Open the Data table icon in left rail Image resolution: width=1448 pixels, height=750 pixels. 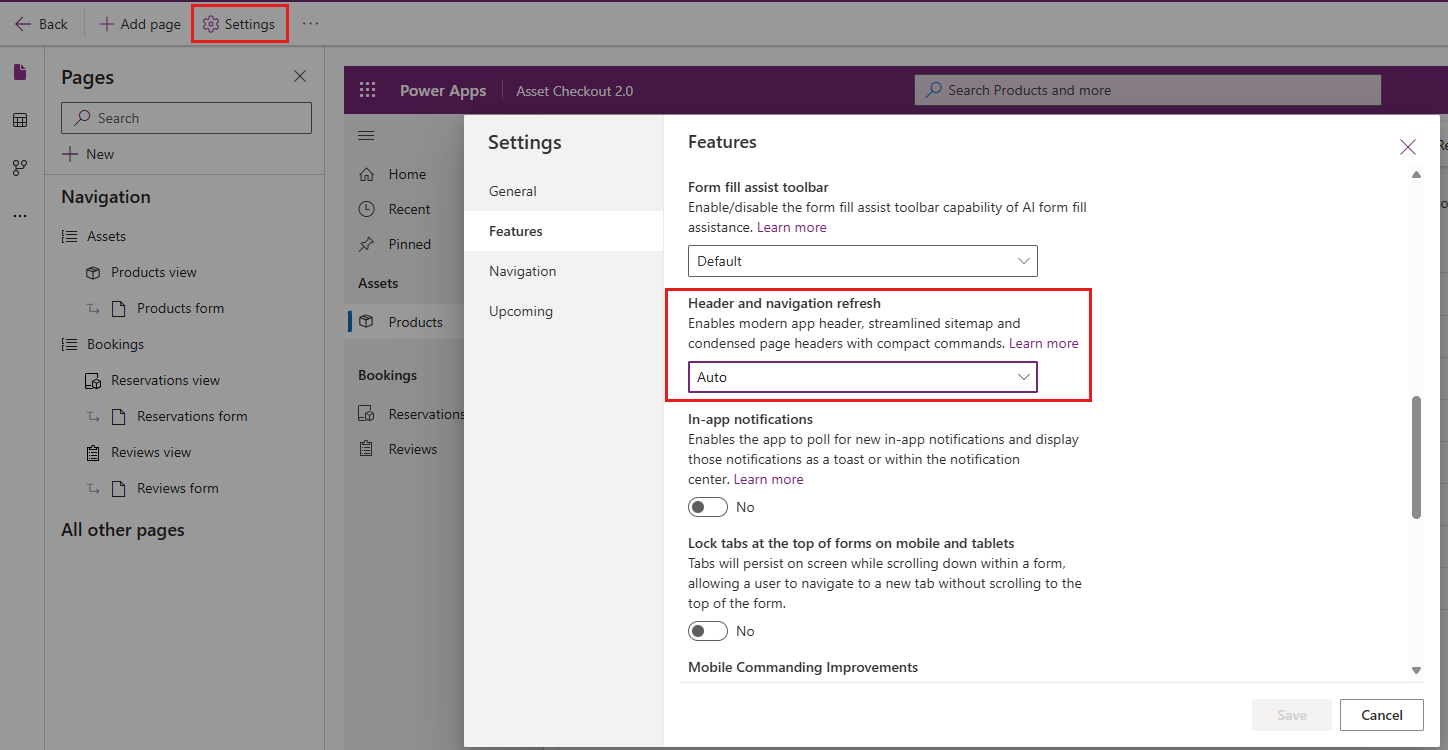pyautogui.click(x=20, y=120)
